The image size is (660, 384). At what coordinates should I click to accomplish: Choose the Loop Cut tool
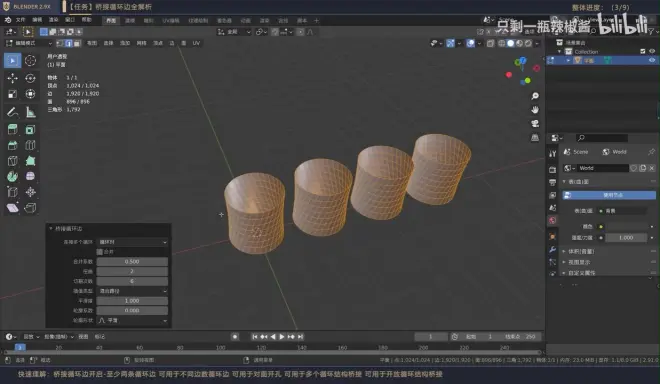pos(30,145)
